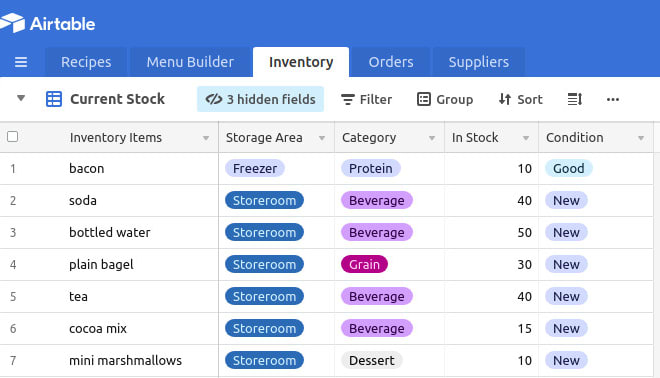Click In Stock value 40 for tea
660x378 pixels.
pos(524,296)
